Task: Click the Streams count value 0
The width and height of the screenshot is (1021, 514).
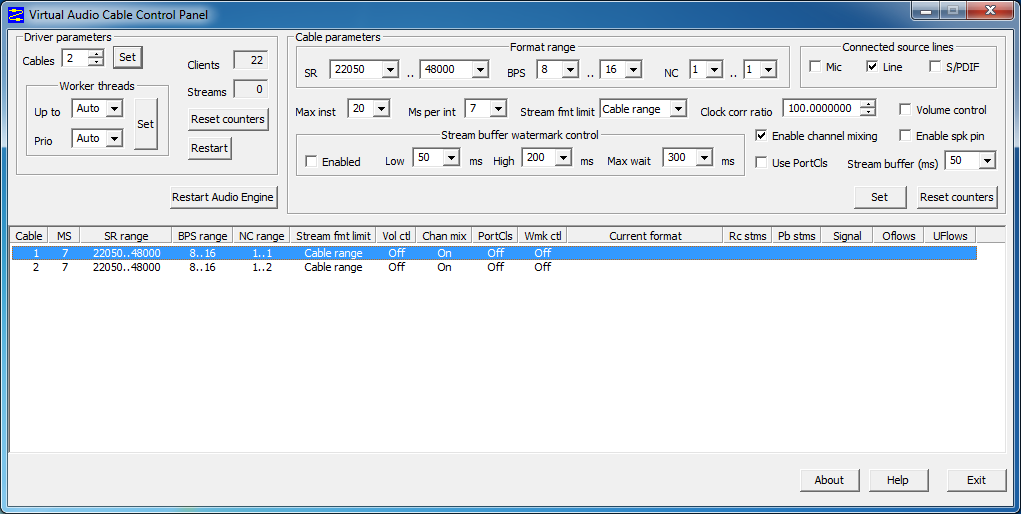Action: click(251, 89)
